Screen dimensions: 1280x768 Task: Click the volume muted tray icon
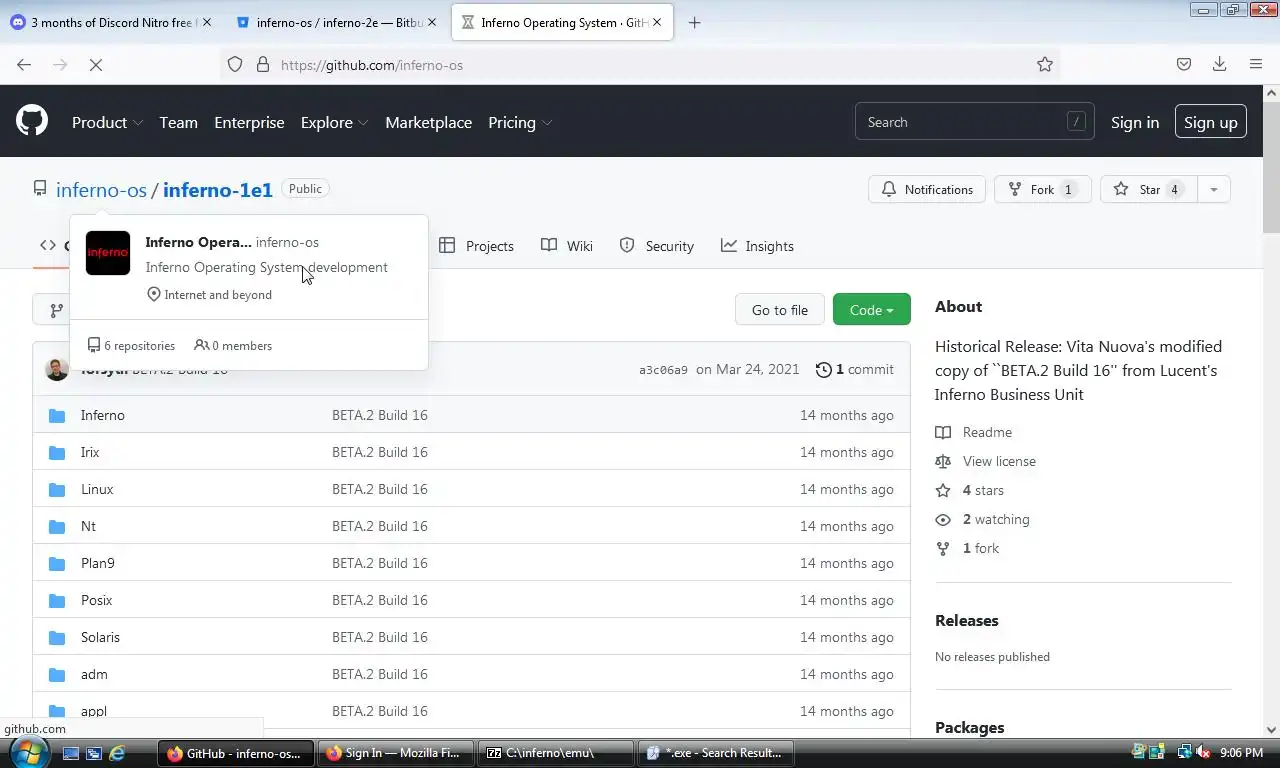(1203, 752)
